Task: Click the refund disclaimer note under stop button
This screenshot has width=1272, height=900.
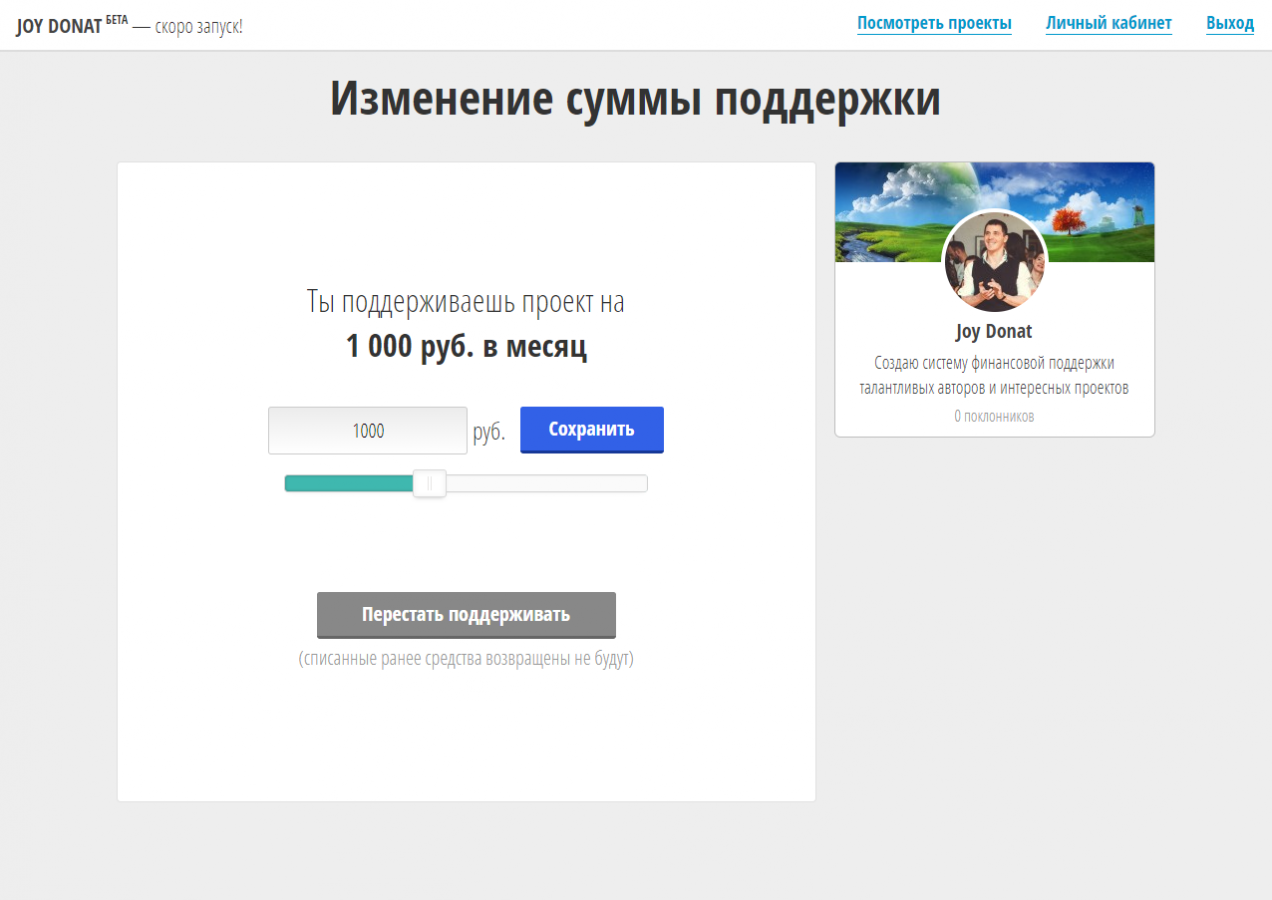Action: pos(466,660)
